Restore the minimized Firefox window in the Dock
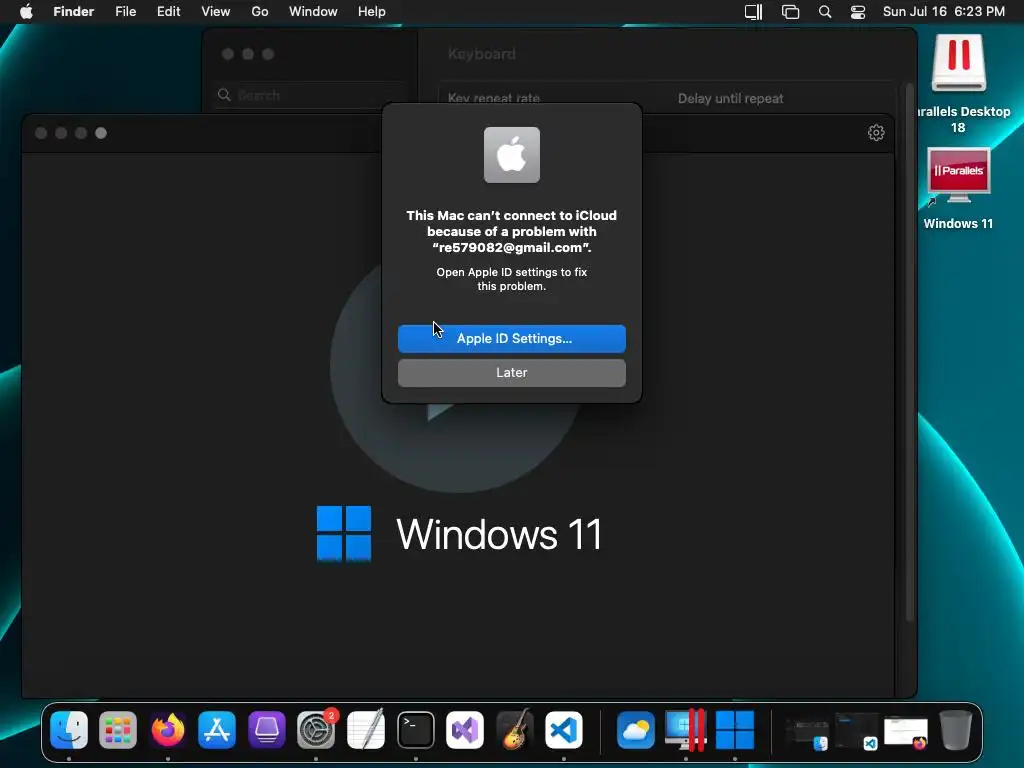Viewport: 1024px width, 768px height. click(x=906, y=733)
